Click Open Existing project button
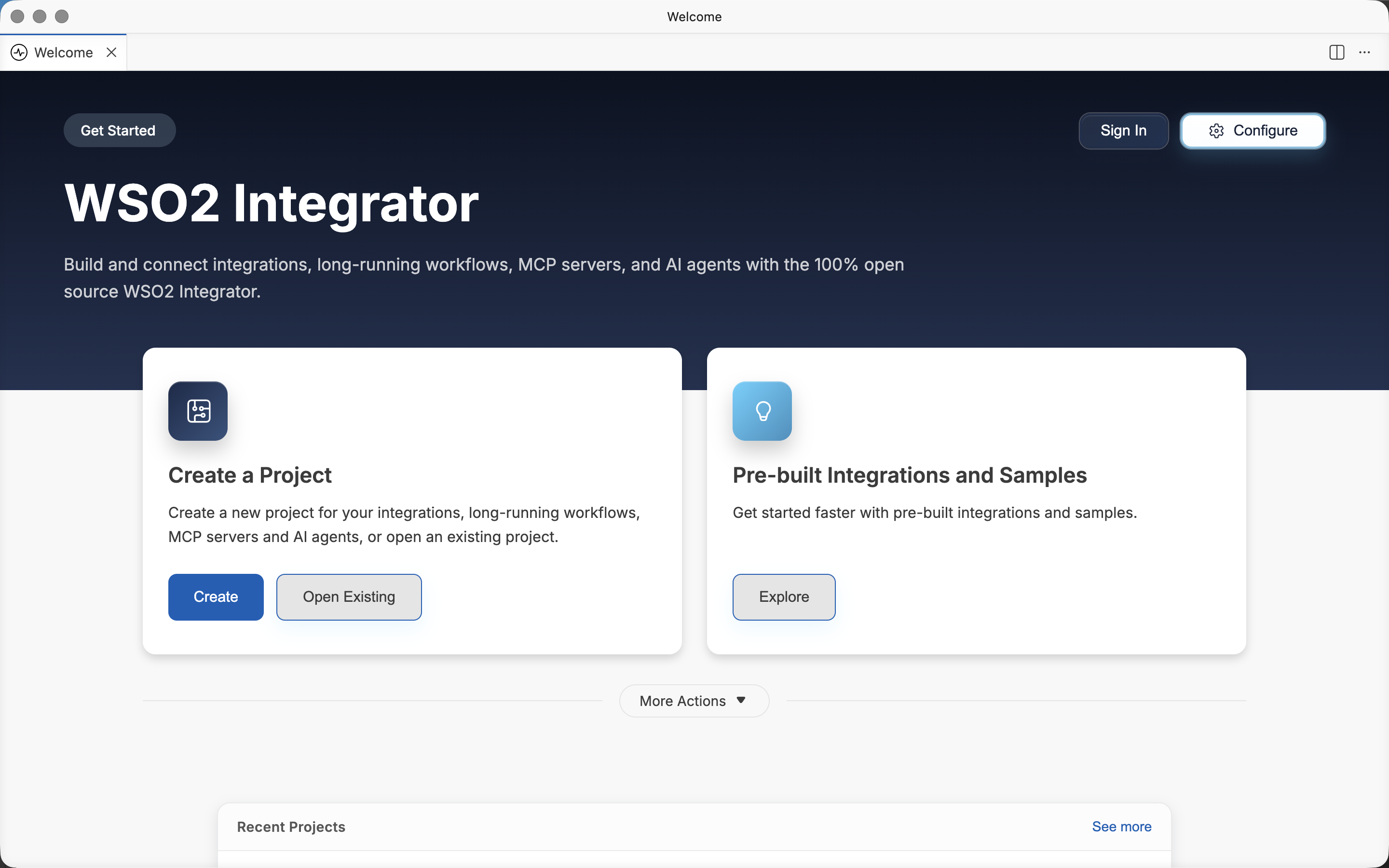Viewport: 1389px width, 868px height. tap(349, 597)
